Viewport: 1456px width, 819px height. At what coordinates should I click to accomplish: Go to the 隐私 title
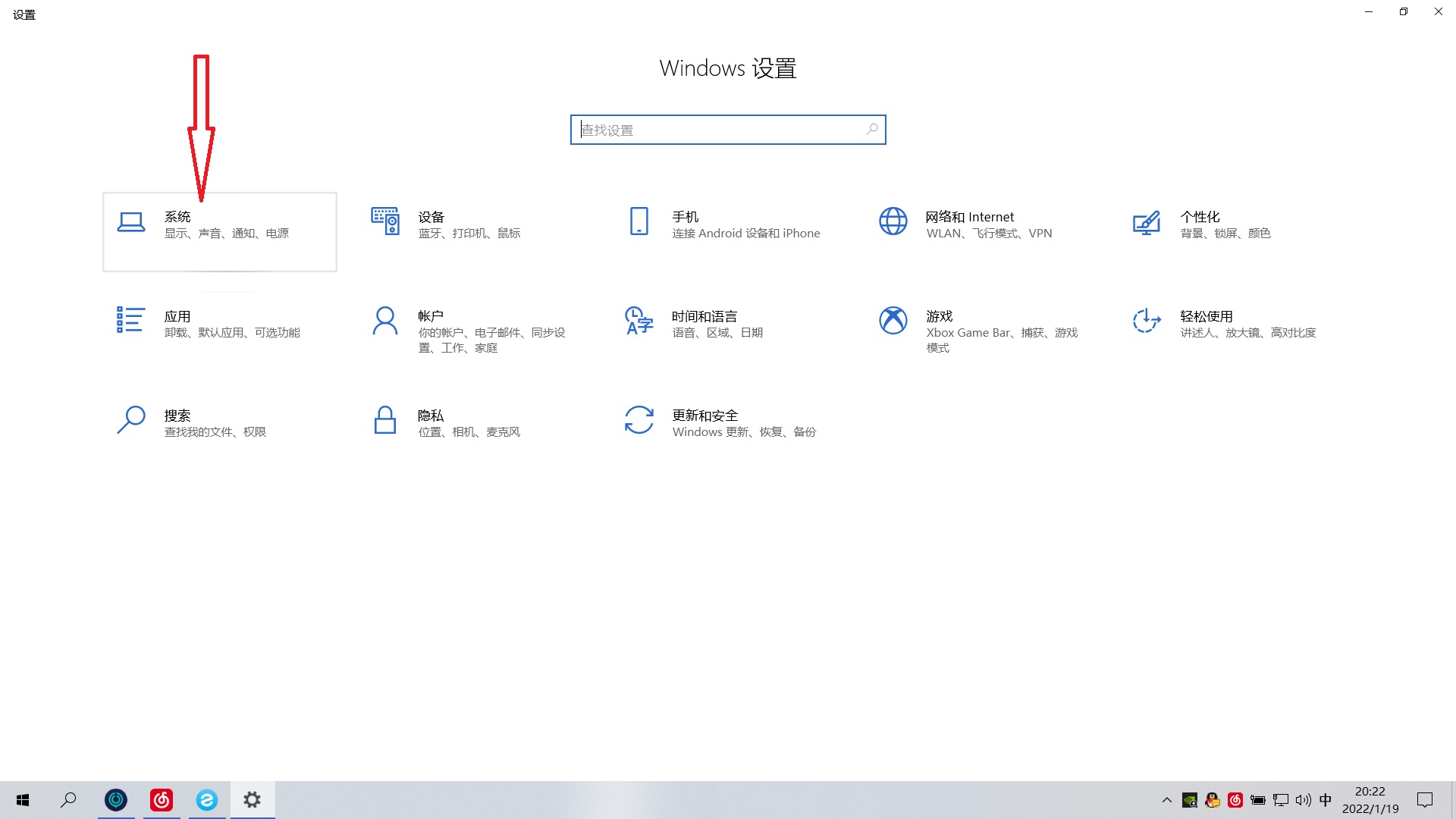[431, 416]
